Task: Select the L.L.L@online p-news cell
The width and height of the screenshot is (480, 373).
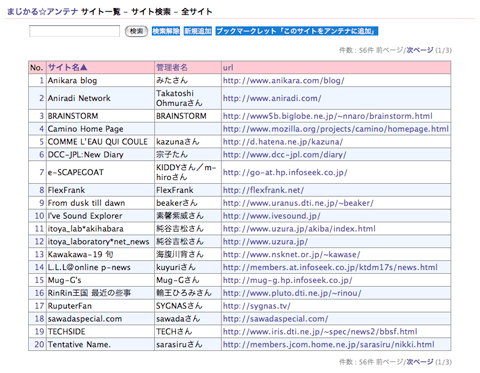Action: pyautogui.click(x=100, y=267)
